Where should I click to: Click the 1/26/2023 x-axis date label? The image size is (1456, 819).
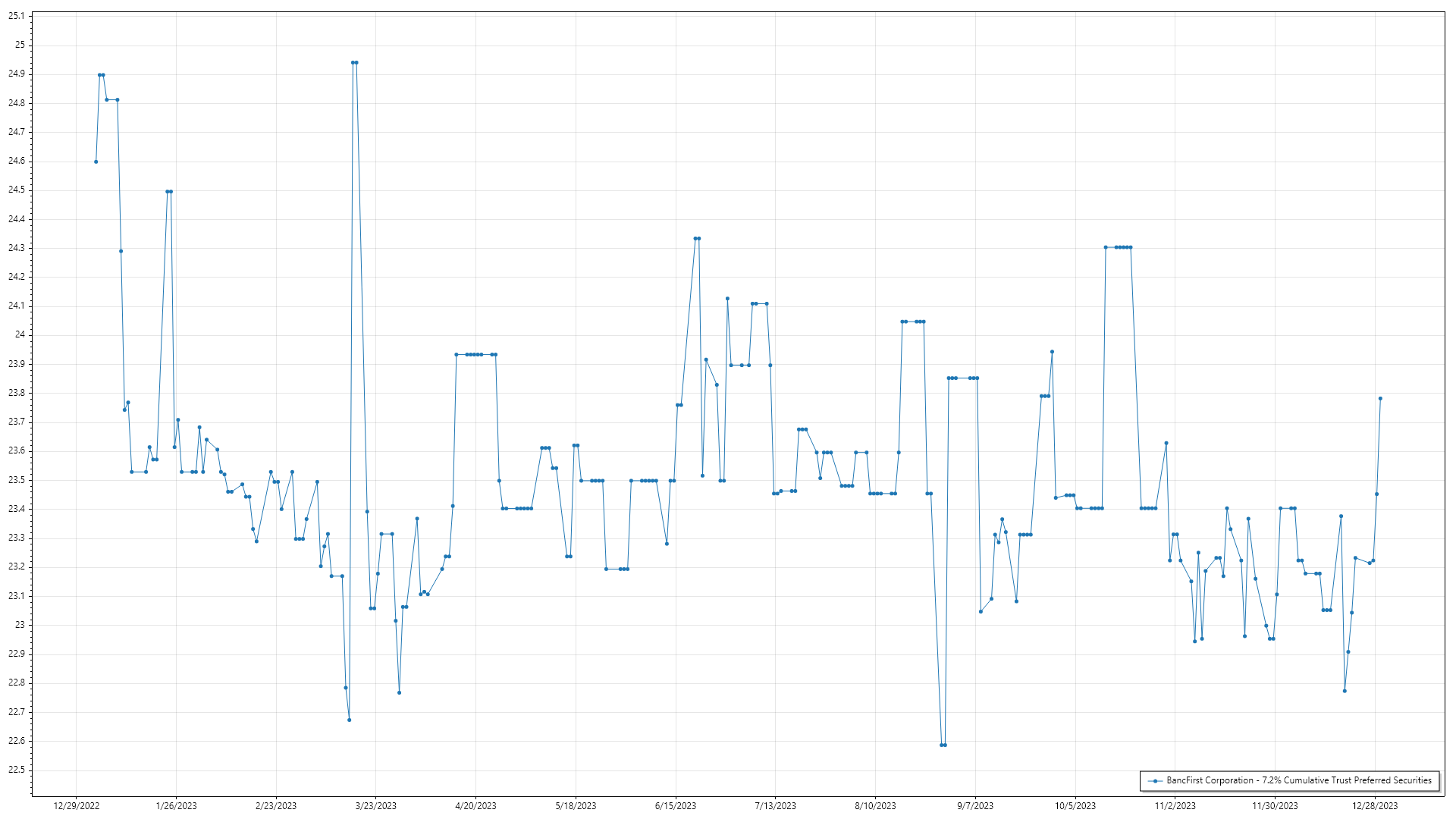click(176, 806)
